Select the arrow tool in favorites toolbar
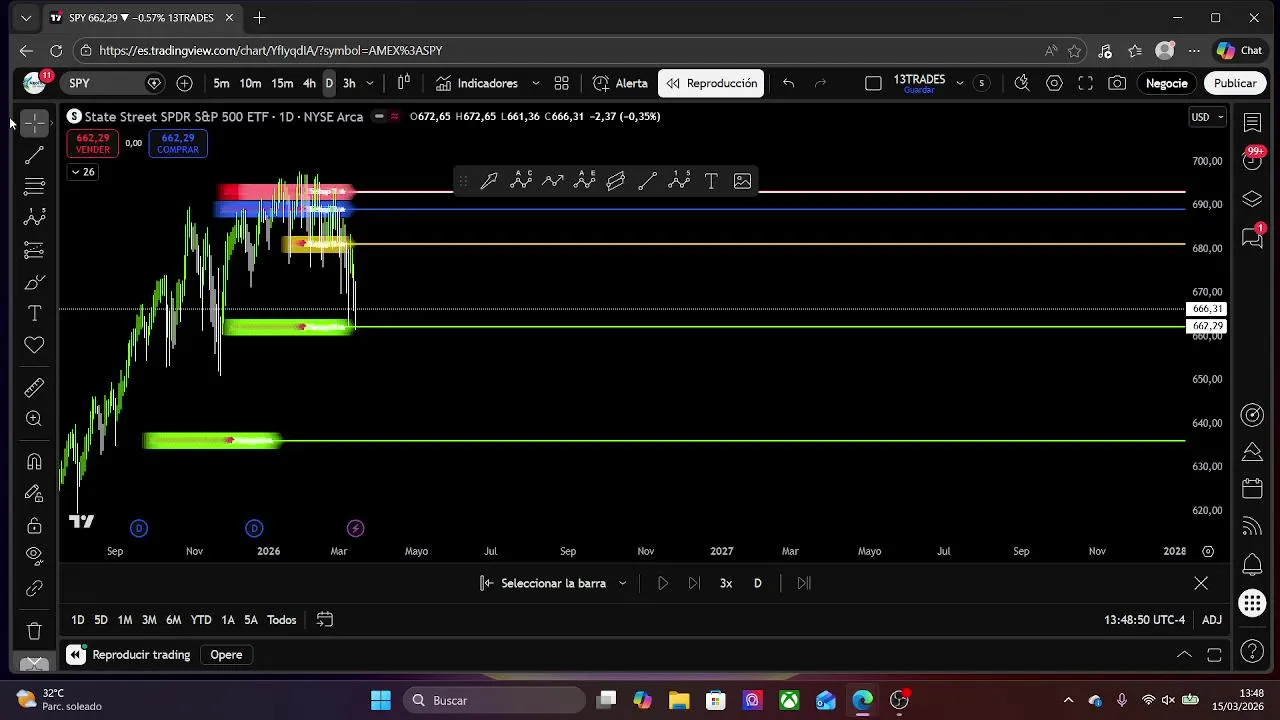1280x720 pixels. pos(489,181)
